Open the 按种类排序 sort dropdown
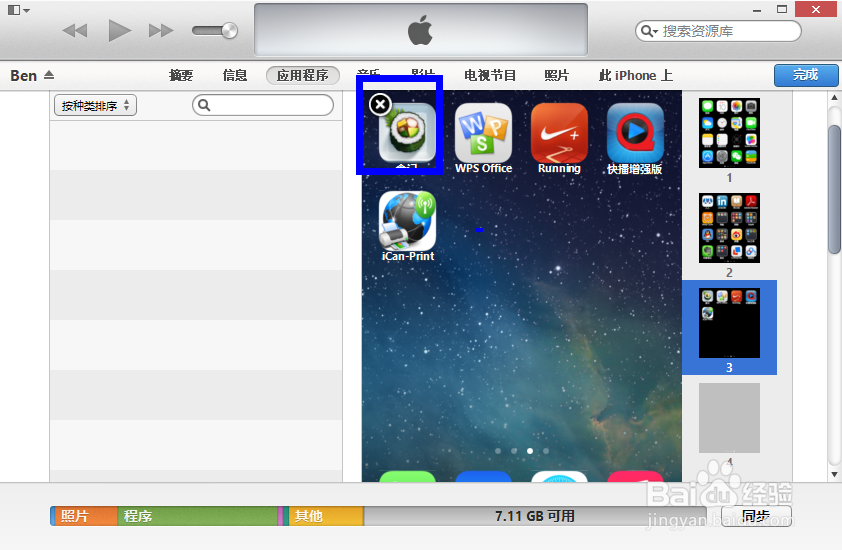The height and width of the screenshot is (550, 842). pyautogui.click(x=95, y=105)
